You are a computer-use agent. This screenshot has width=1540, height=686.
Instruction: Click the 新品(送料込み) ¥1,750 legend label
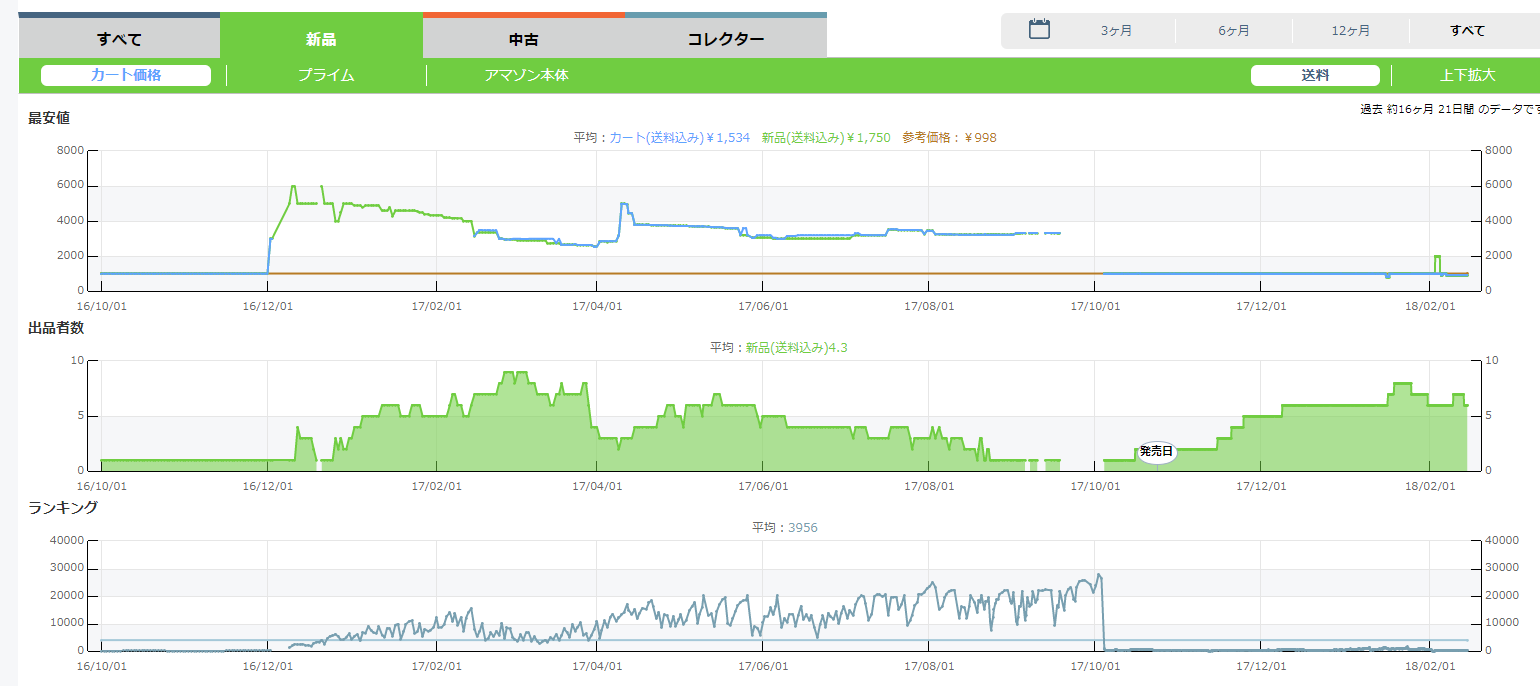[x=825, y=138]
